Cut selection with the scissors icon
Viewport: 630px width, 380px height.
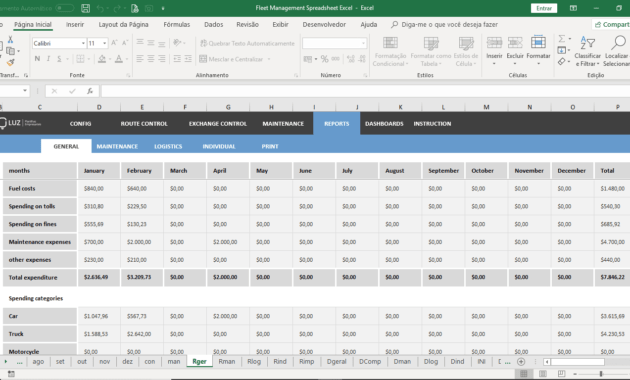(10, 39)
